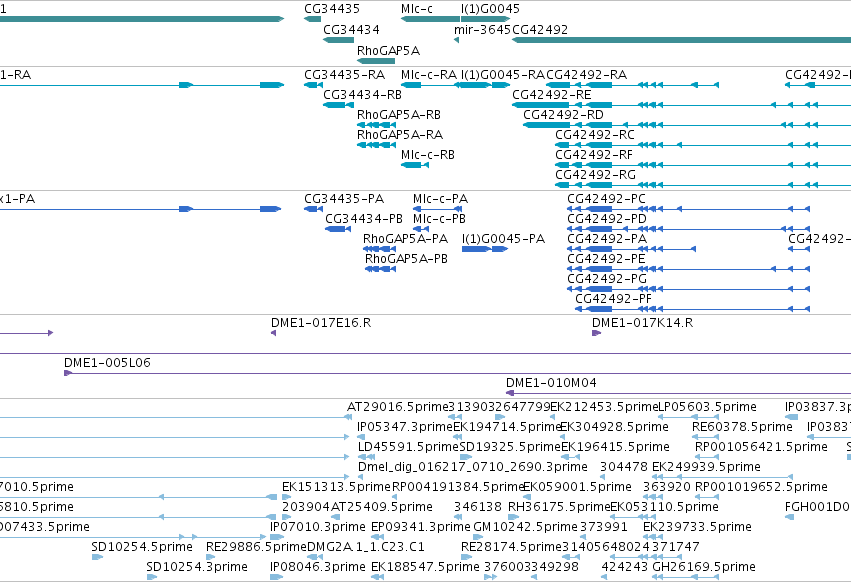Click the CG34434-RB transcript label

[x=363, y=95]
